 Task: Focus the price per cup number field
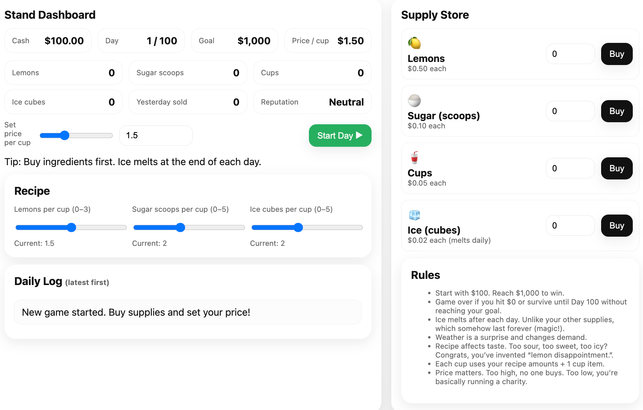pyautogui.click(x=155, y=135)
